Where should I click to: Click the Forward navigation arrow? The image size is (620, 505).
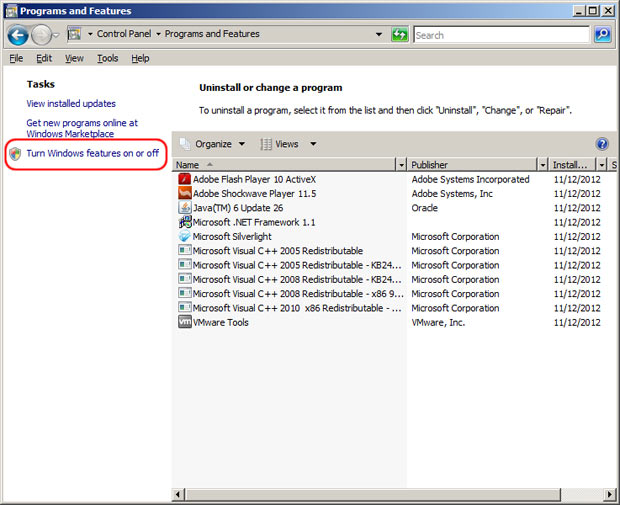click(41, 35)
